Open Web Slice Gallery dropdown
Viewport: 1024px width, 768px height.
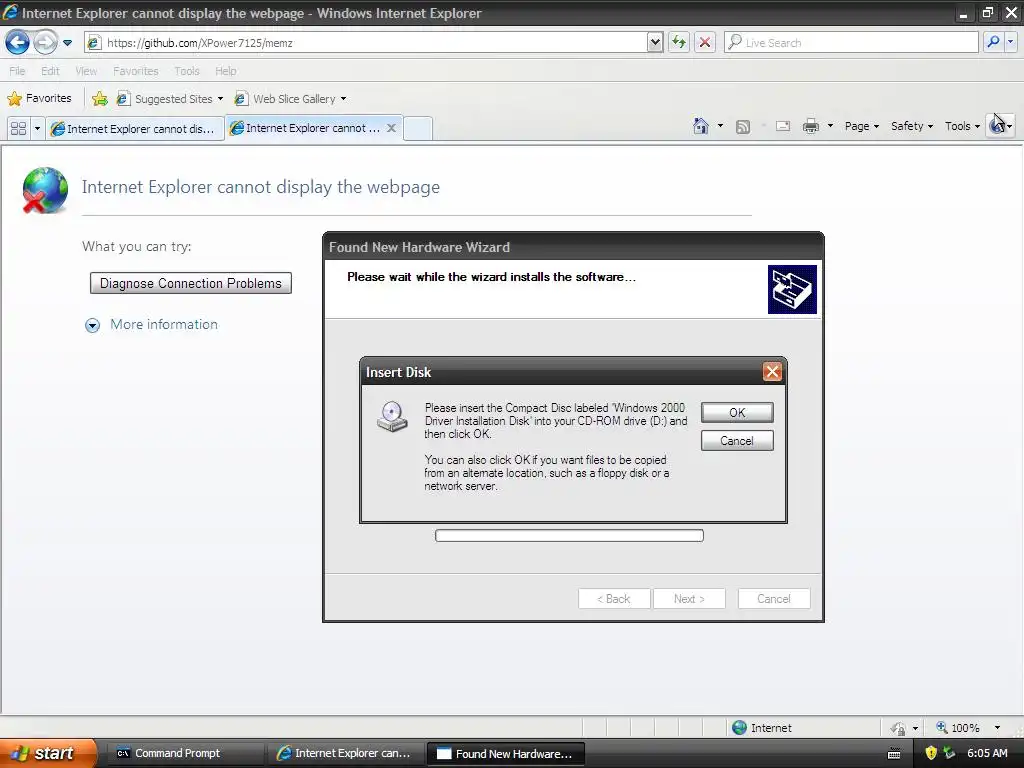(290, 99)
